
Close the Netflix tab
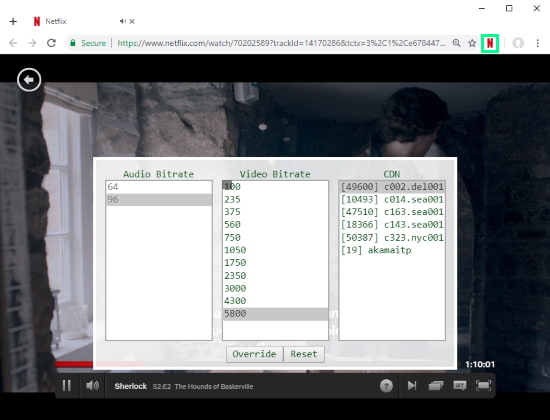pos(132,21)
